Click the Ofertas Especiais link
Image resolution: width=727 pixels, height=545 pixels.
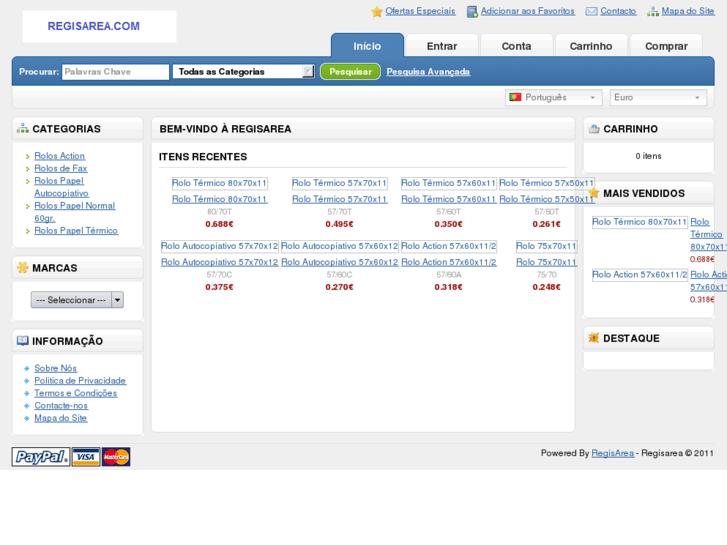click(x=420, y=11)
